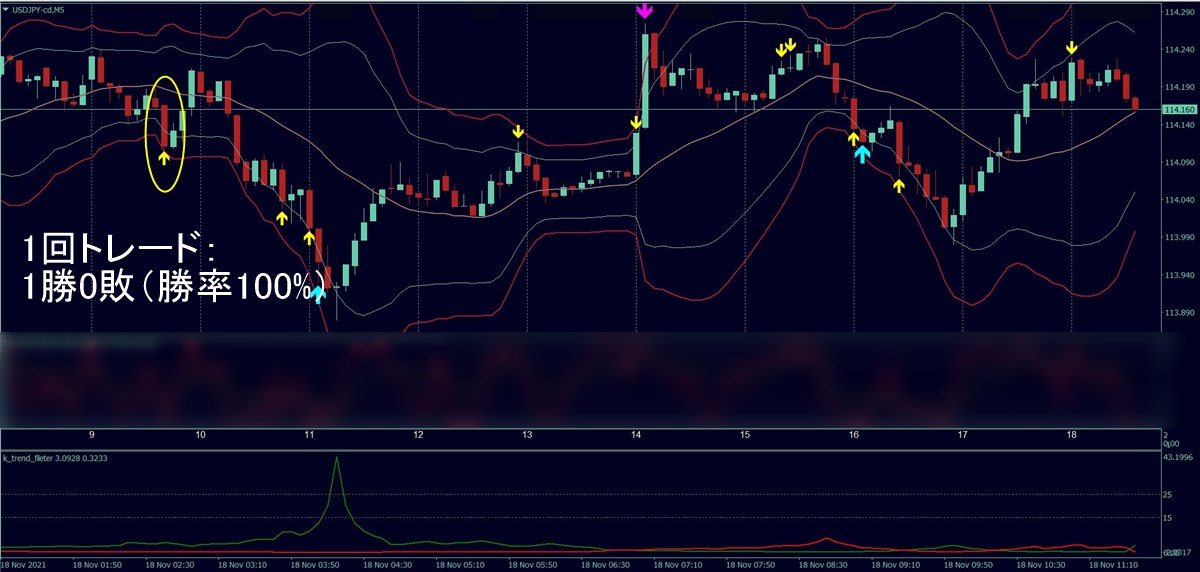The width and height of the screenshot is (1200, 572).
Task: Click the hour 9 label
Action: click(x=91, y=435)
